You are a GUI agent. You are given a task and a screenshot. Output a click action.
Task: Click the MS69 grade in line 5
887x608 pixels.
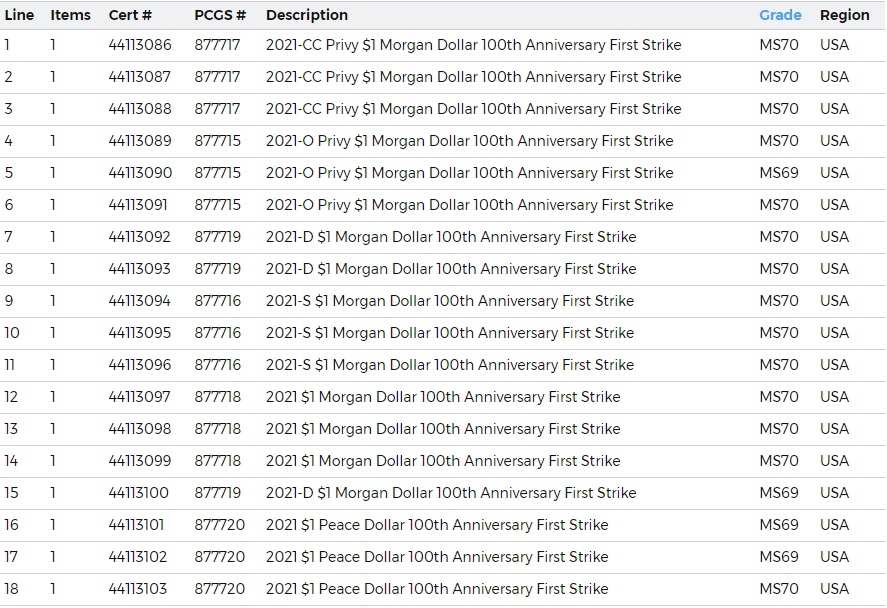click(x=779, y=173)
